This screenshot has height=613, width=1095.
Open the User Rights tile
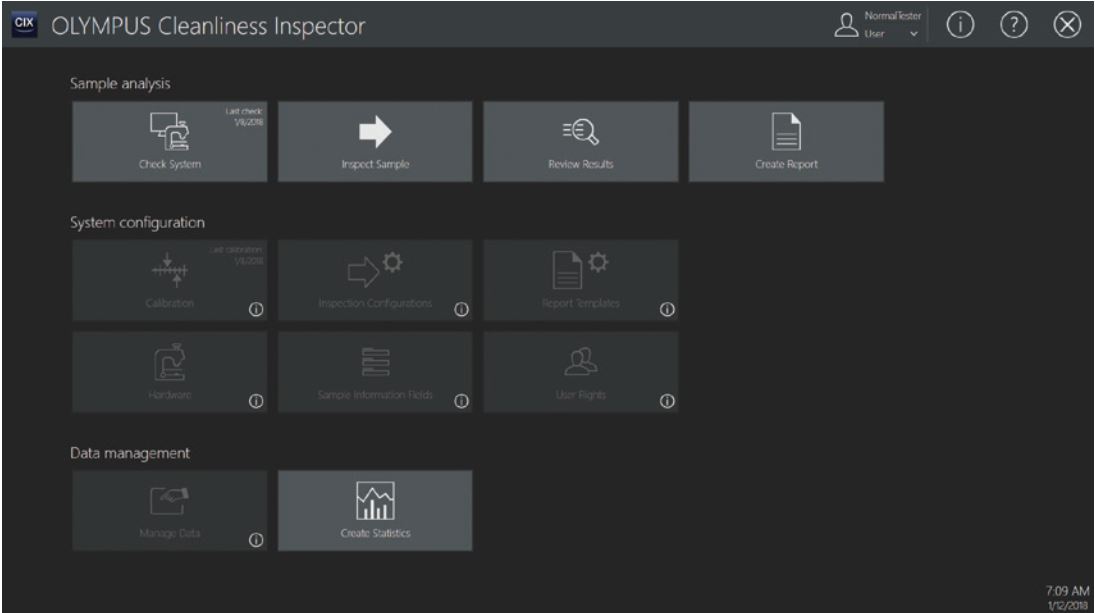[x=580, y=372]
